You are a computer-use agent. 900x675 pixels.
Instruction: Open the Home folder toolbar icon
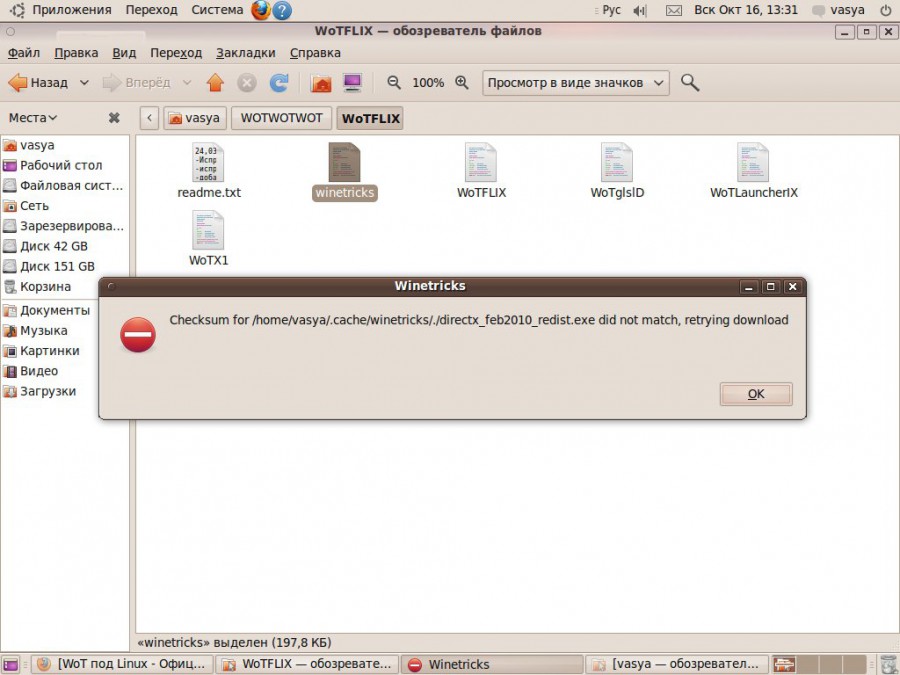click(321, 83)
